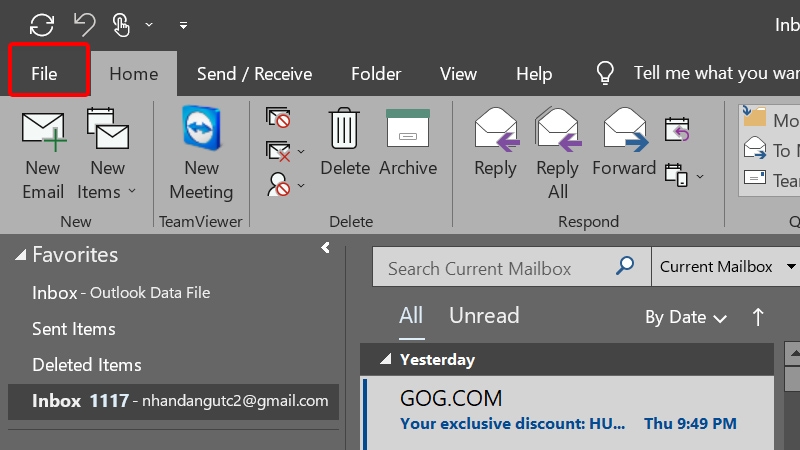This screenshot has width=800, height=450.
Task: Click the search magnifier icon
Action: (x=625, y=266)
